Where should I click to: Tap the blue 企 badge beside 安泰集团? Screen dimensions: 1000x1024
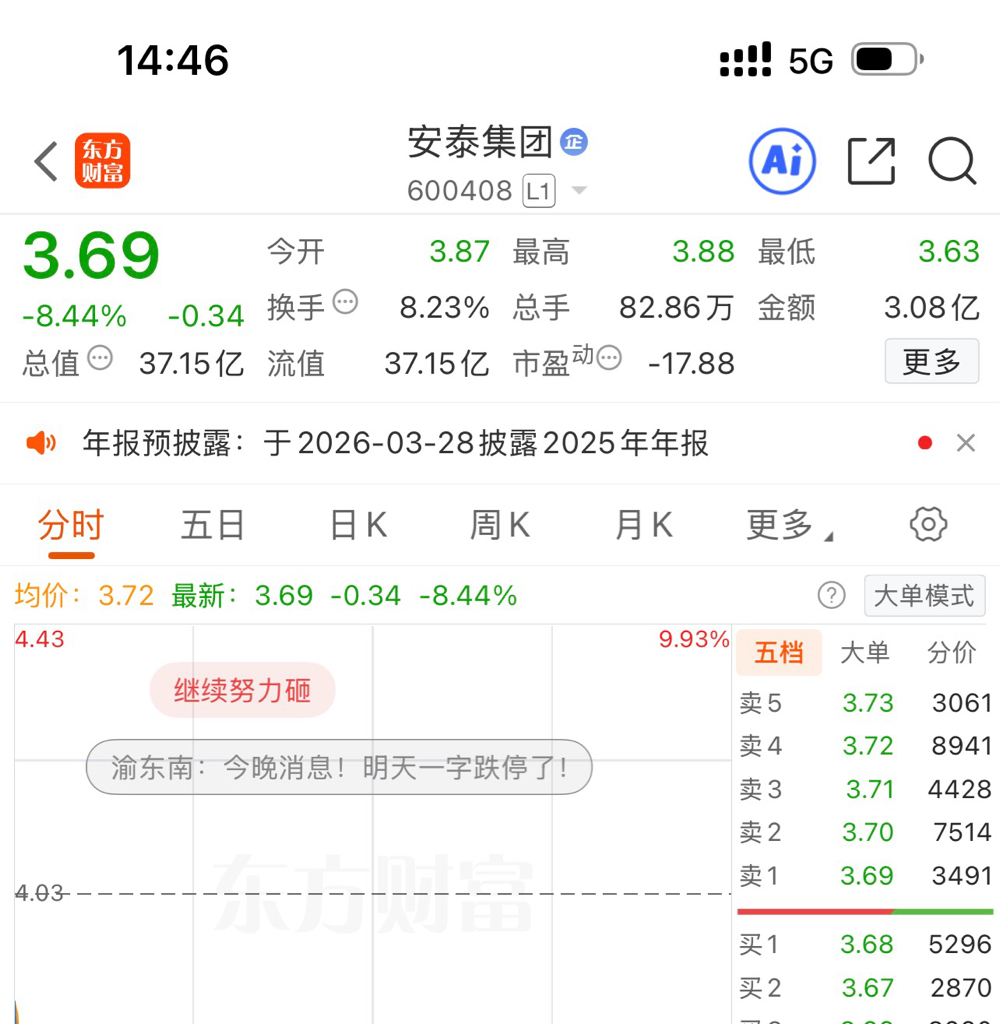[574, 142]
